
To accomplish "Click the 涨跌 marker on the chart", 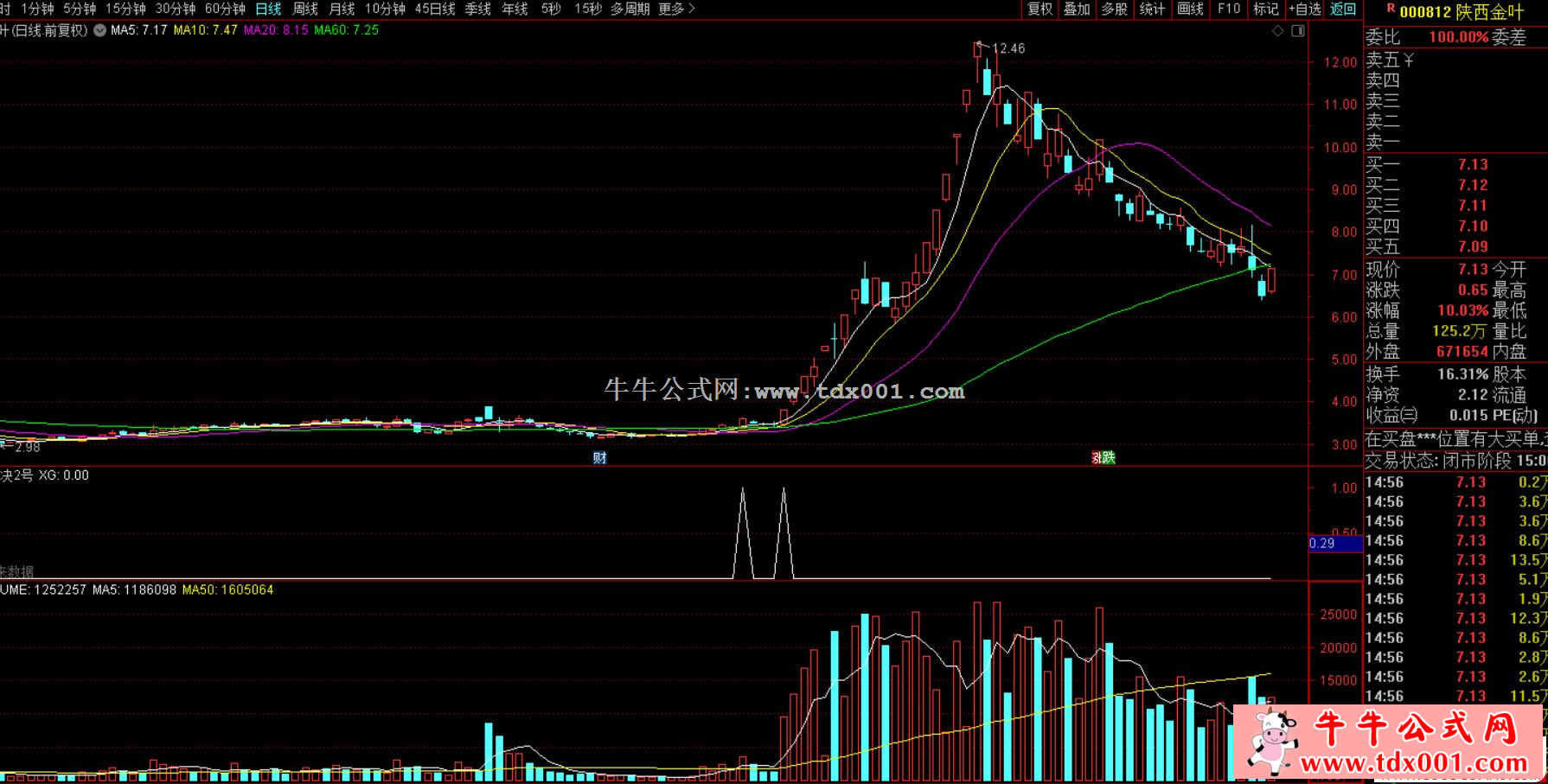I will click(1103, 457).
